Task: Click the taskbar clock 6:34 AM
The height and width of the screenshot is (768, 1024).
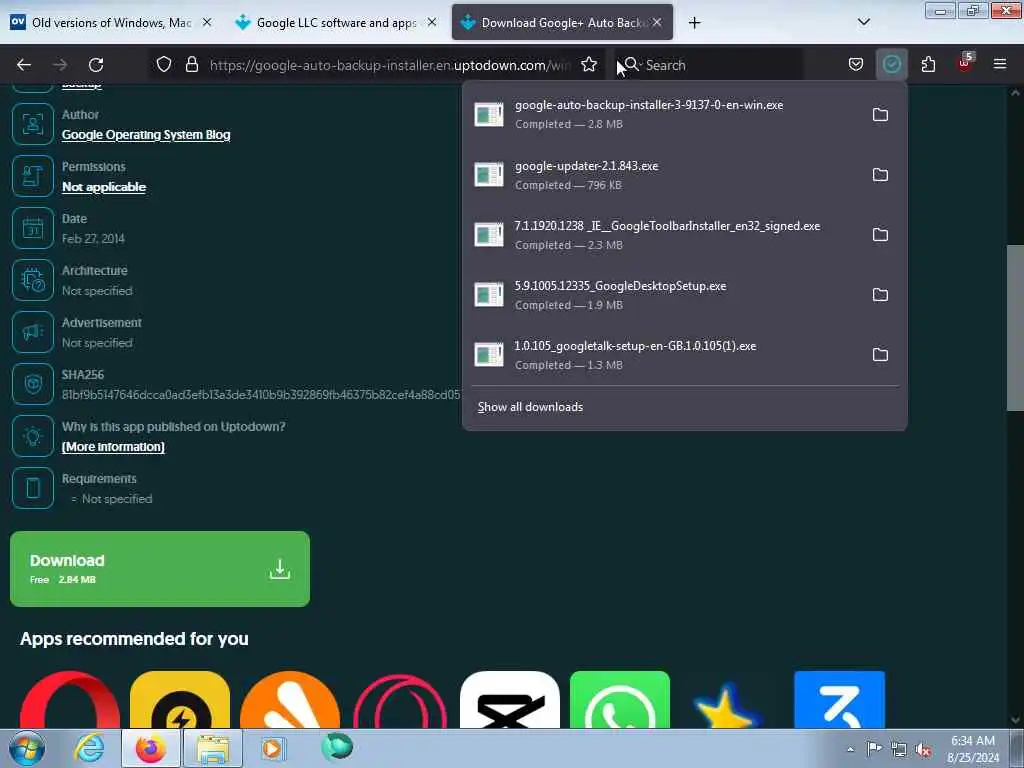Action: pos(973,749)
